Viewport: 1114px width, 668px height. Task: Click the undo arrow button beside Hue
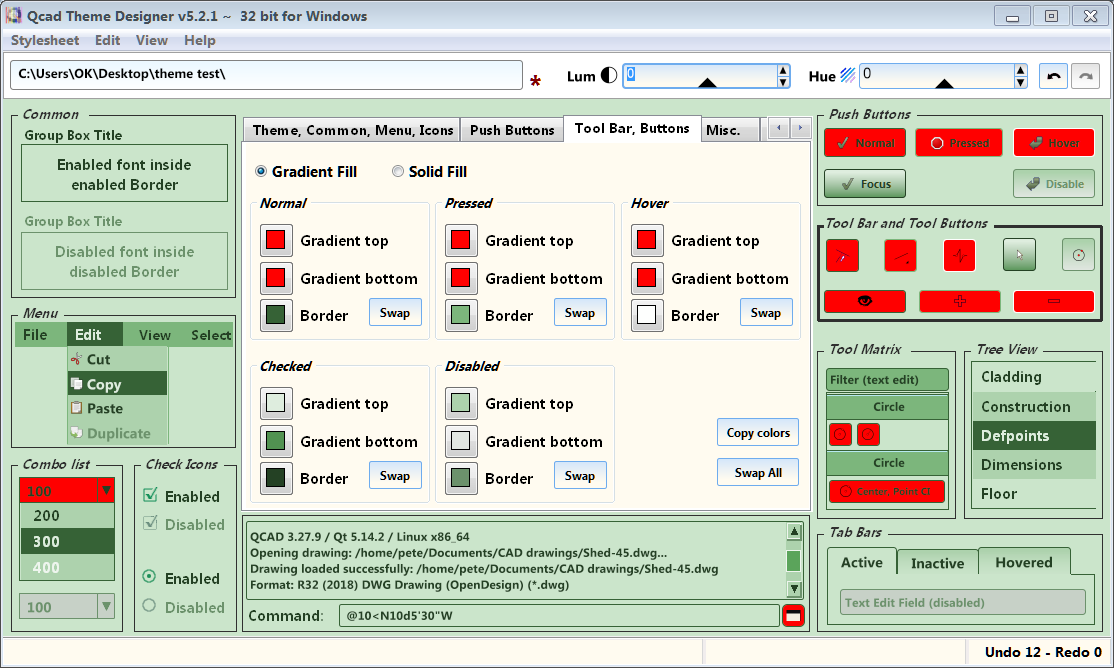click(x=1053, y=76)
